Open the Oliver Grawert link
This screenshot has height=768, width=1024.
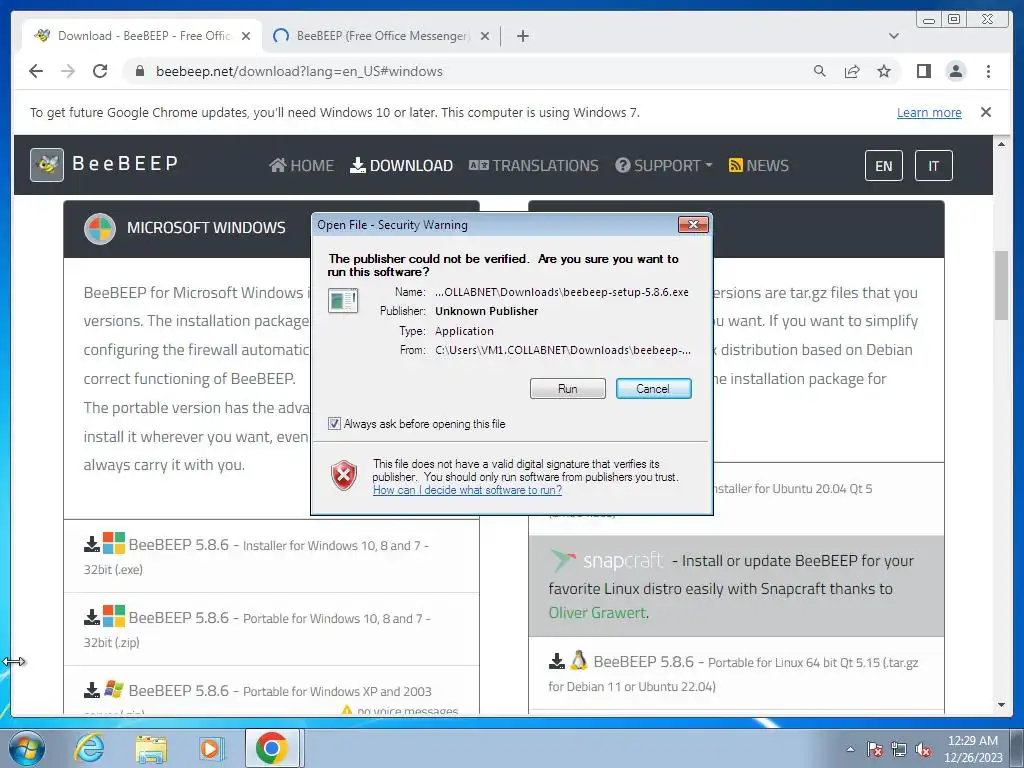597,613
